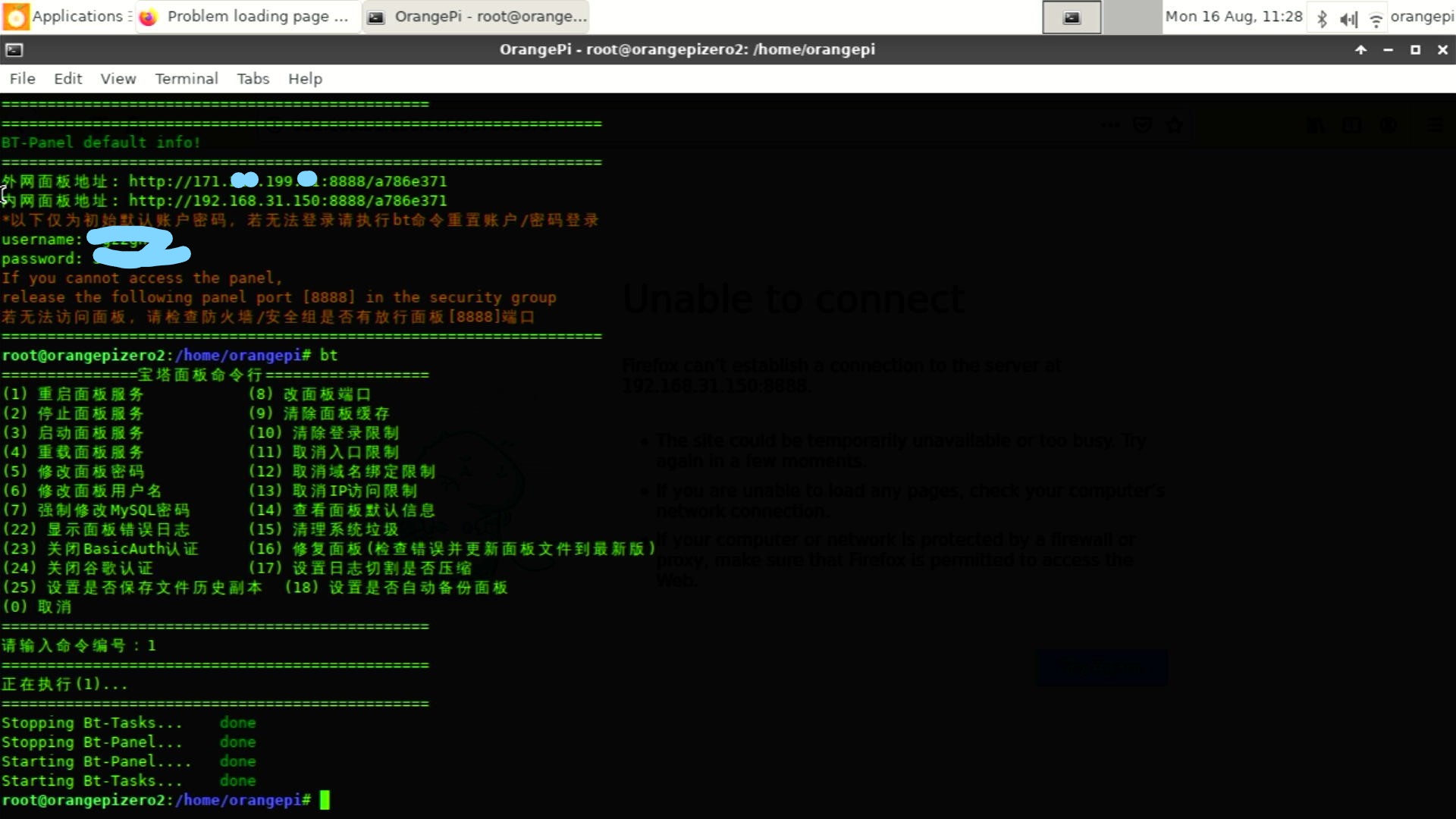Open the Terminal menu
The height and width of the screenshot is (819, 1456).
(187, 79)
